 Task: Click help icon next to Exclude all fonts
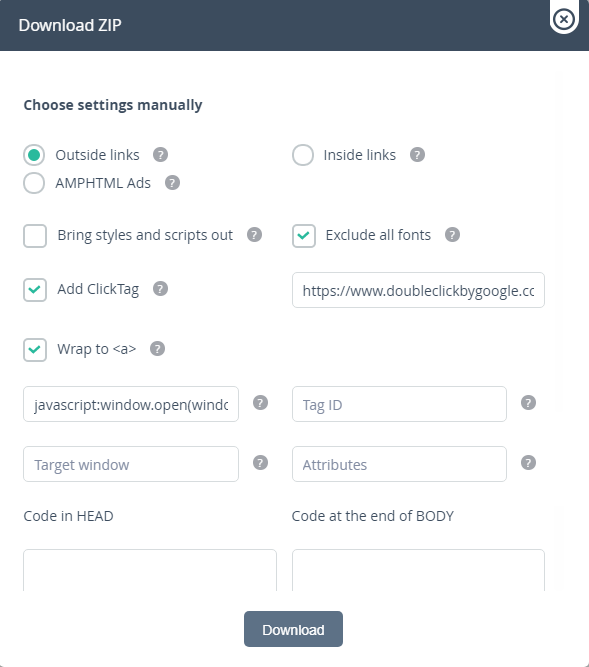(x=452, y=234)
